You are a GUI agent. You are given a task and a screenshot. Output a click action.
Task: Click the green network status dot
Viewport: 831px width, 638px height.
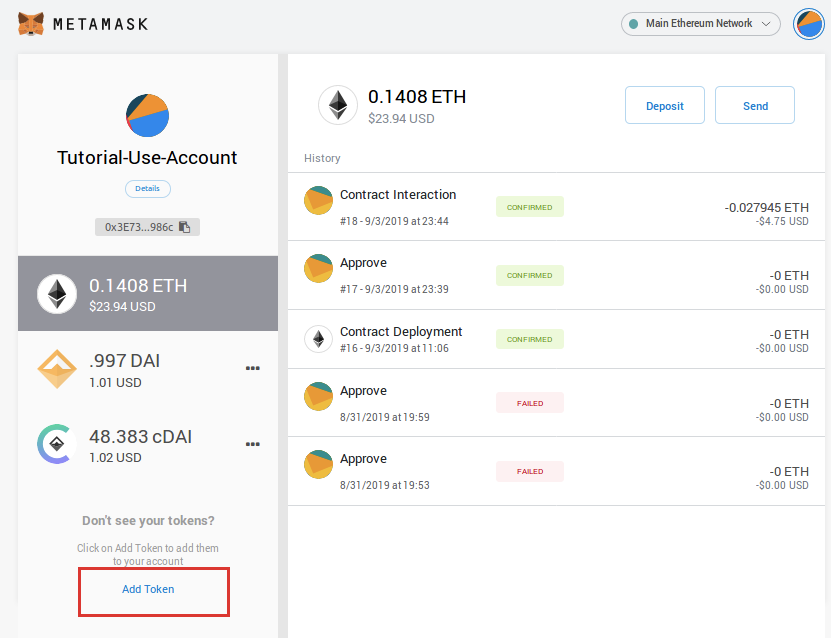coord(633,24)
